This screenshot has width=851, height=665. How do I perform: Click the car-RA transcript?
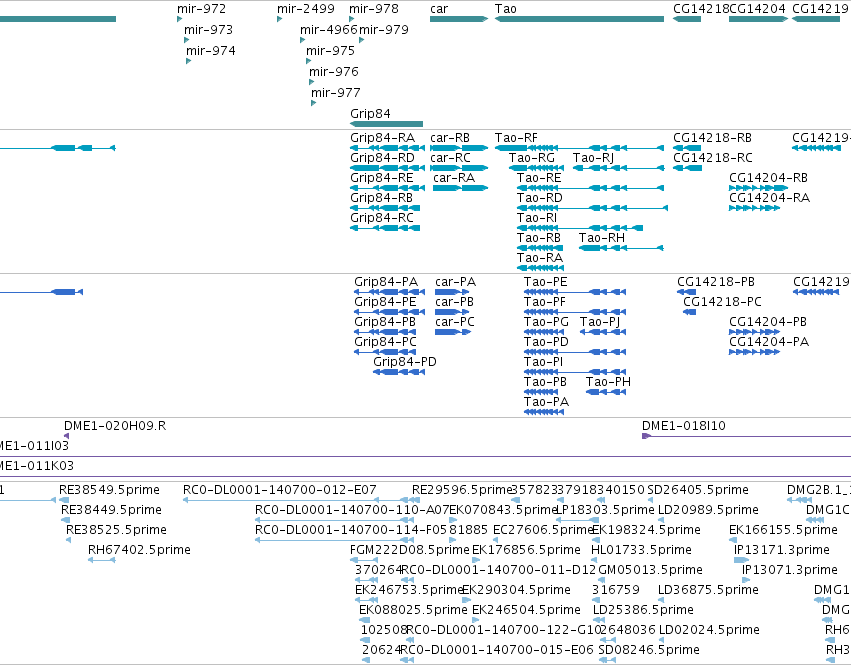[461, 188]
